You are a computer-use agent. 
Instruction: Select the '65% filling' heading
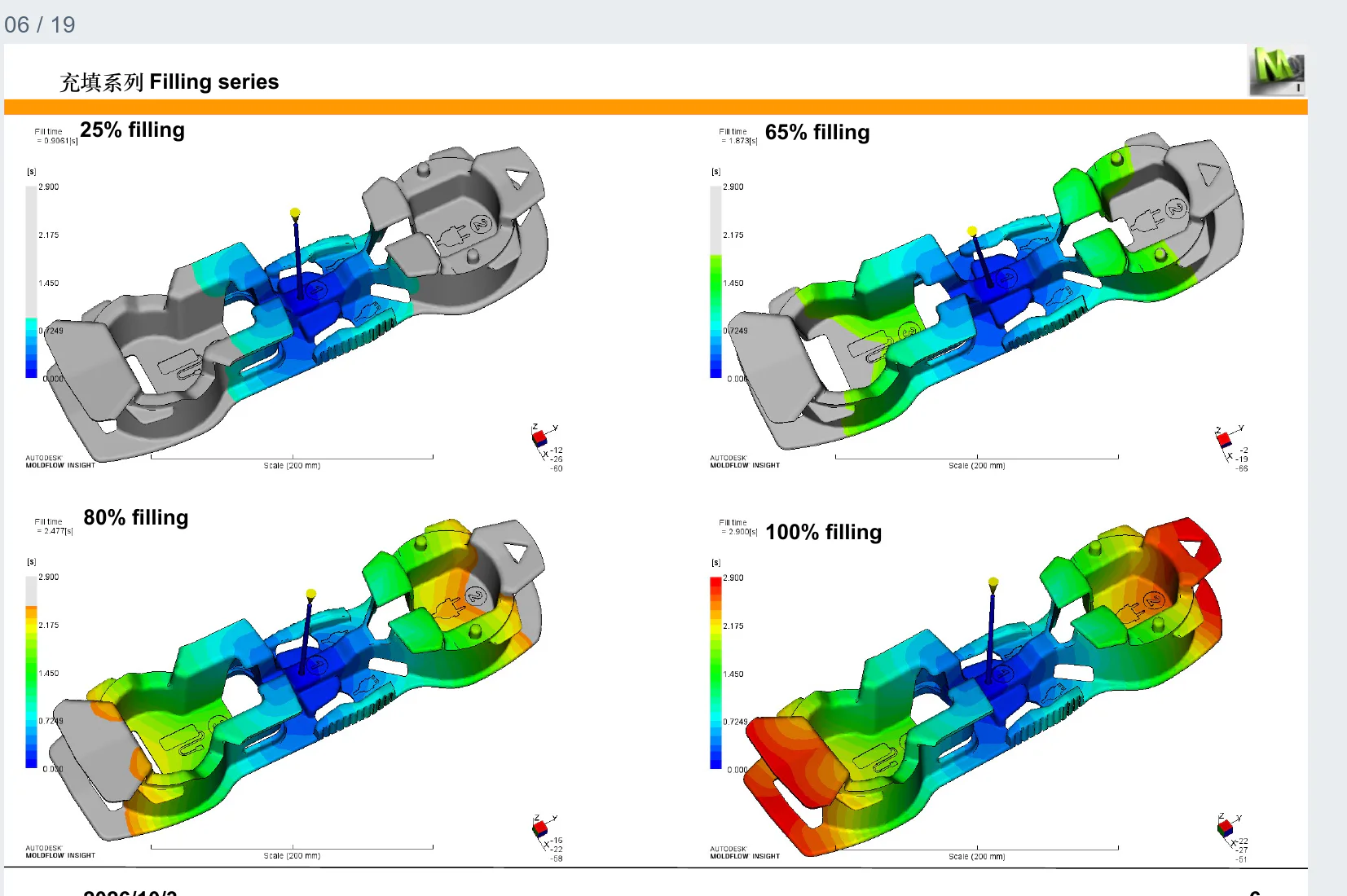coord(817,133)
